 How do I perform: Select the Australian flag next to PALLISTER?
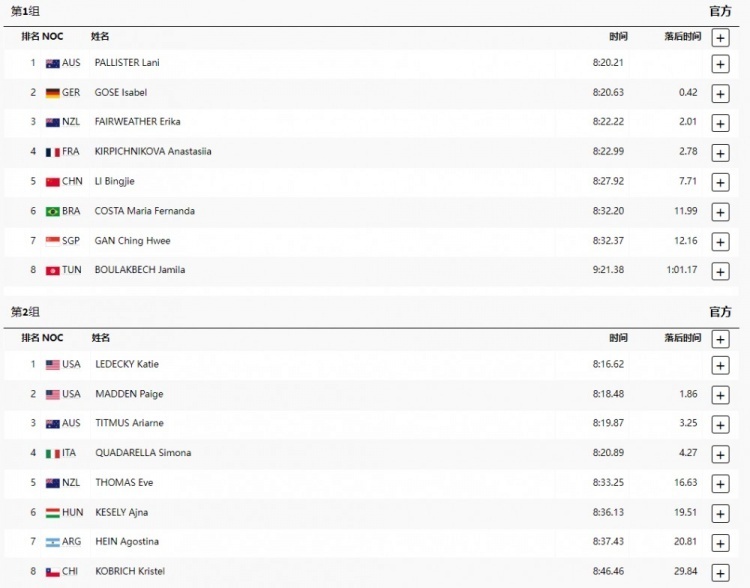point(53,63)
